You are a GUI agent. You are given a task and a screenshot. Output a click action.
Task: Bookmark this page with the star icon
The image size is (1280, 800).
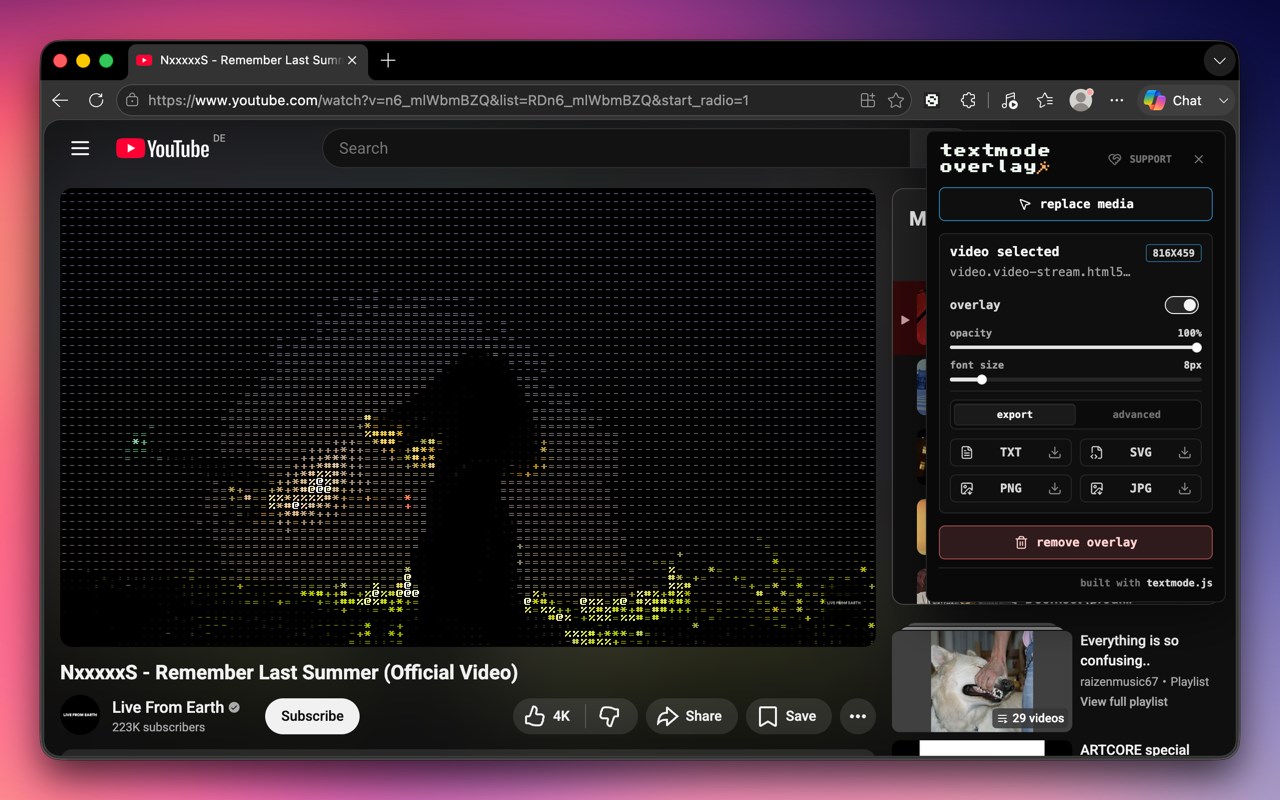[896, 100]
